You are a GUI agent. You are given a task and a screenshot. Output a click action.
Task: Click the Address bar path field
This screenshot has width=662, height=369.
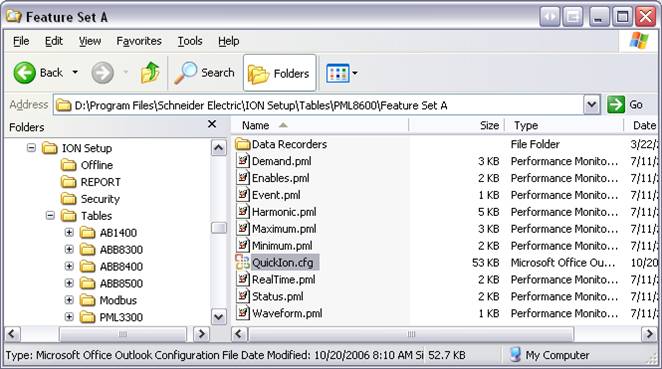click(319, 105)
